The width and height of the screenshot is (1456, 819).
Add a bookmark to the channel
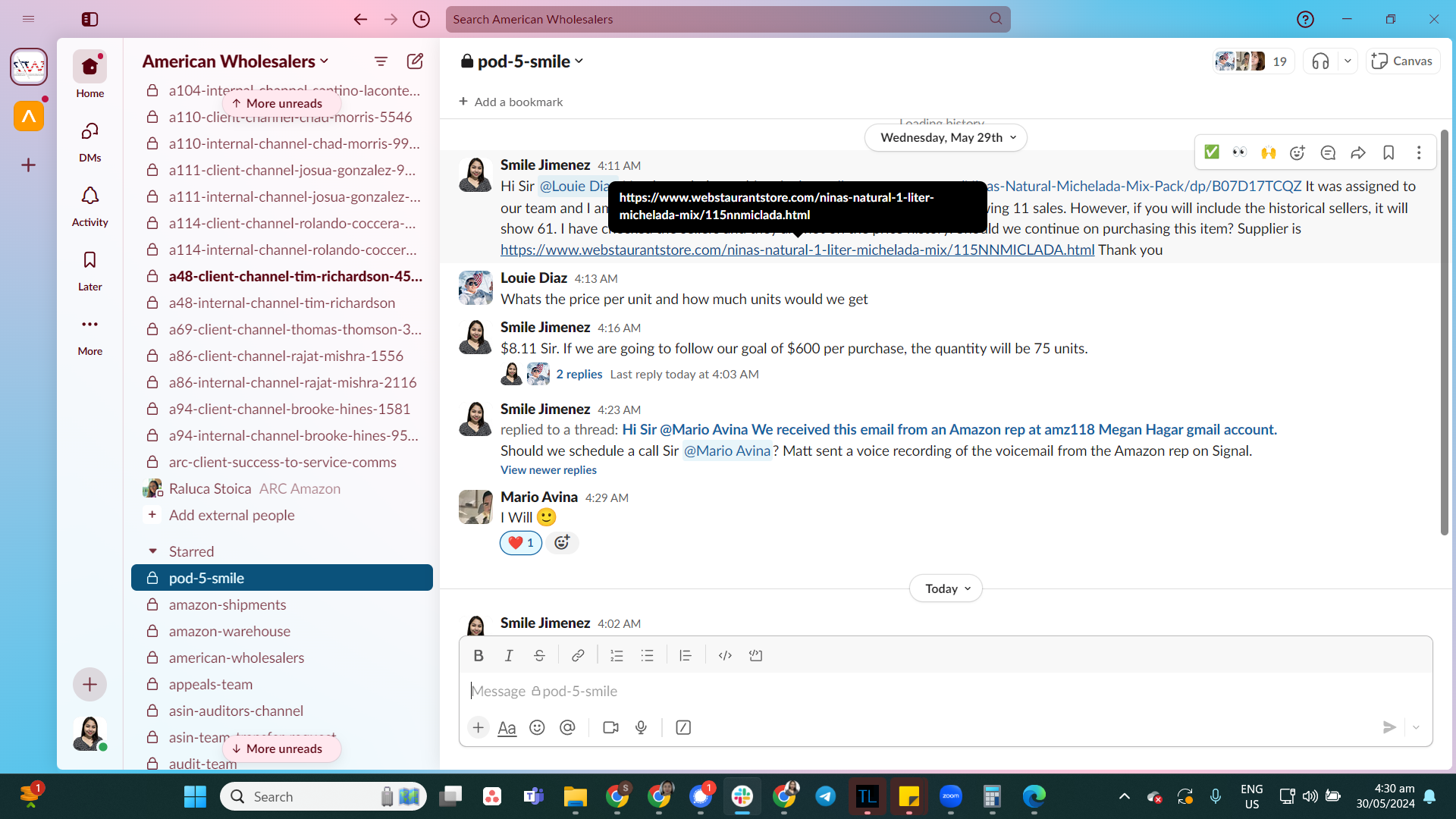click(x=511, y=102)
